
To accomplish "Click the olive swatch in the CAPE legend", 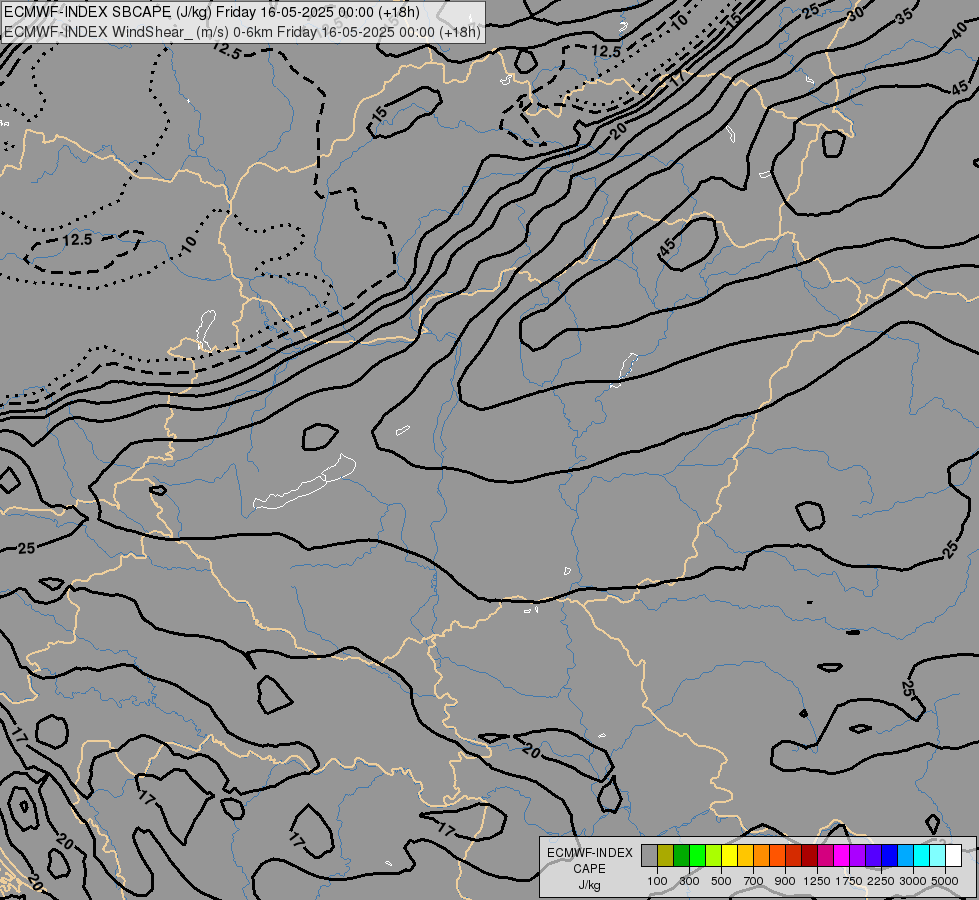I will pyautogui.click(x=666, y=856).
